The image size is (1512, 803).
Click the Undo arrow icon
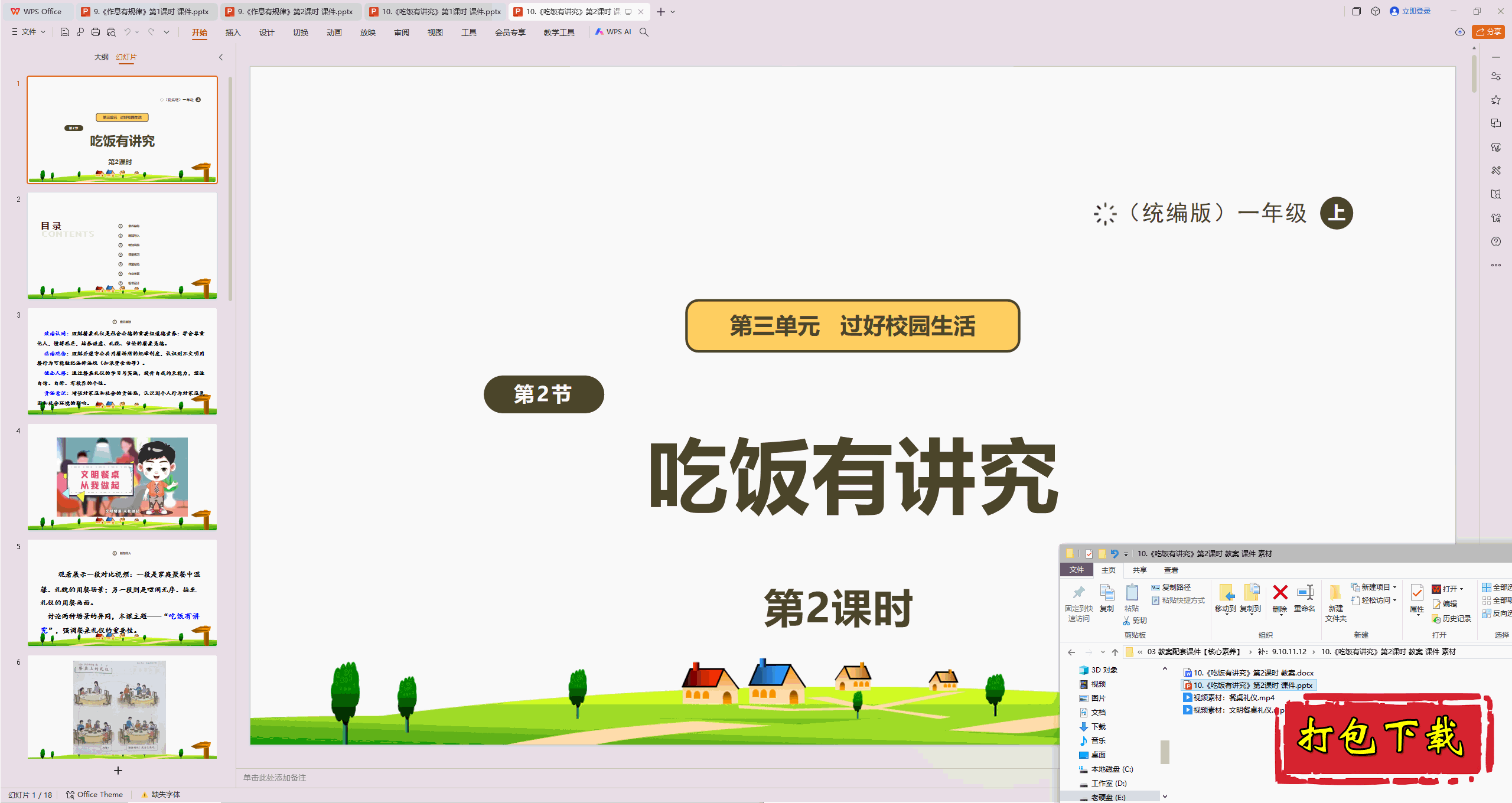(x=127, y=32)
